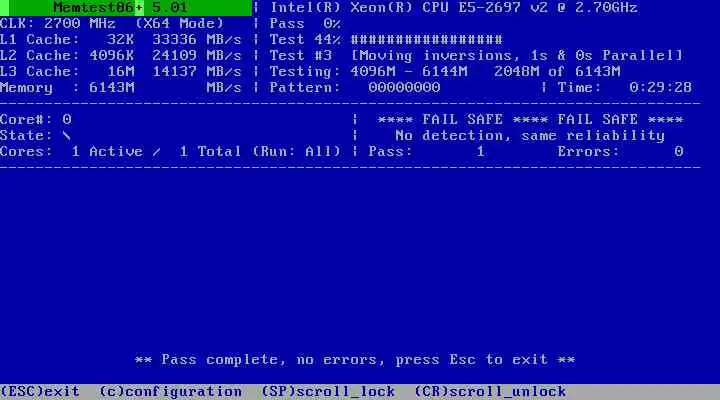Image resolution: width=720 pixels, height=400 pixels.
Task: Click the Test 44% hash progress bar
Action: click(427, 39)
